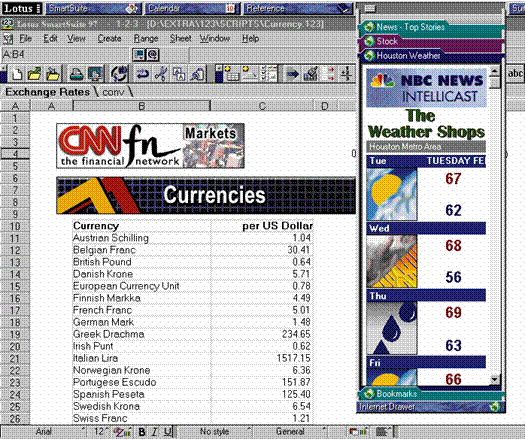Click the red-arrows rows toolbar icon
The width and height of the screenshot is (525, 439).
point(328,74)
